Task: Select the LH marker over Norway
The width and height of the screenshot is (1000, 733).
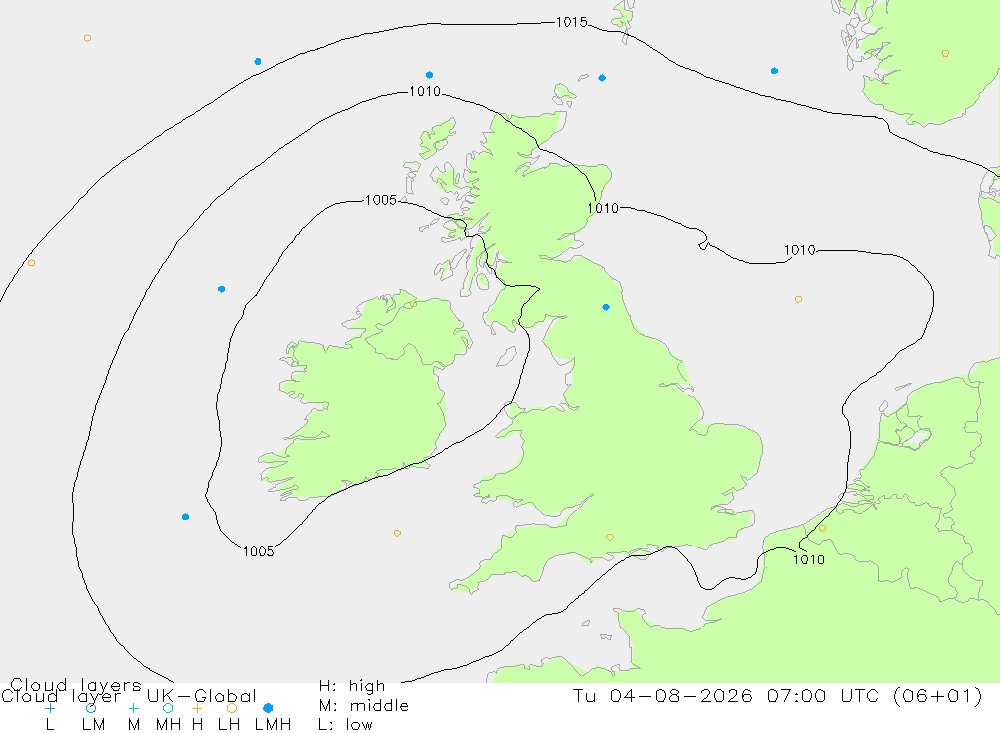Action: click(x=945, y=54)
